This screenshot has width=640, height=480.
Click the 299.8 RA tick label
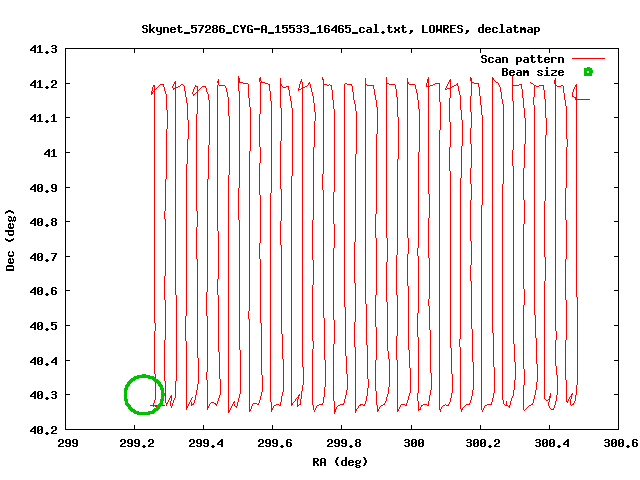click(x=344, y=443)
